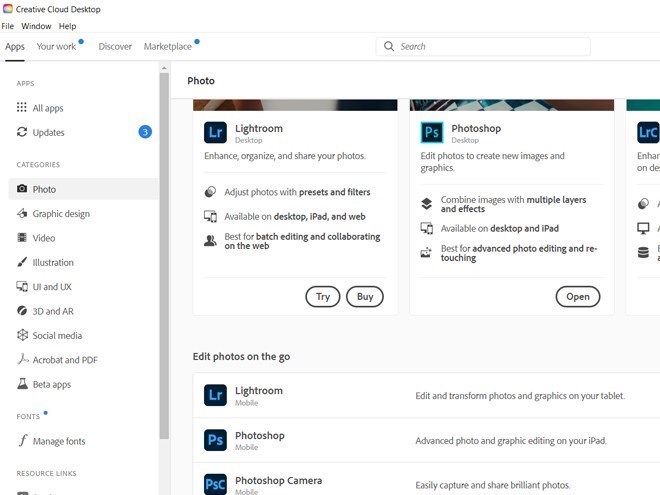Click the Photo camera icon in sidebar
This screenshot has width=660, height=495.
point(22,189)
